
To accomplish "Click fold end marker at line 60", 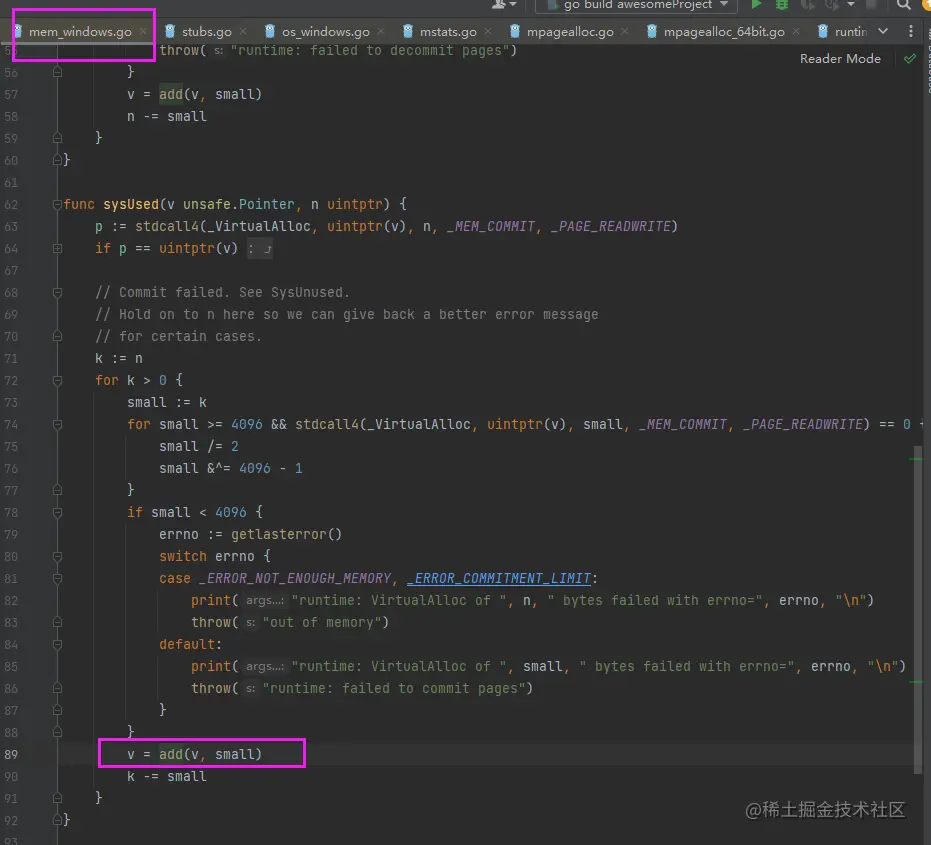I will [57, 160].
